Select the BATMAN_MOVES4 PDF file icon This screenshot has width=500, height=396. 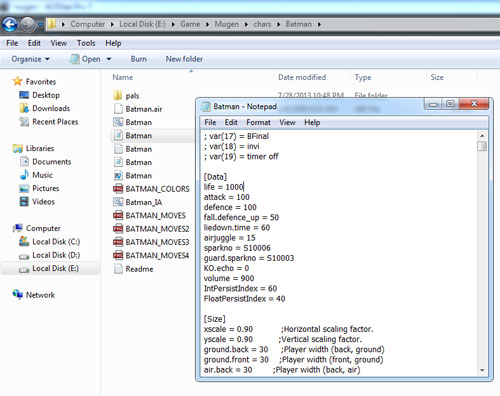pos(118,255)
